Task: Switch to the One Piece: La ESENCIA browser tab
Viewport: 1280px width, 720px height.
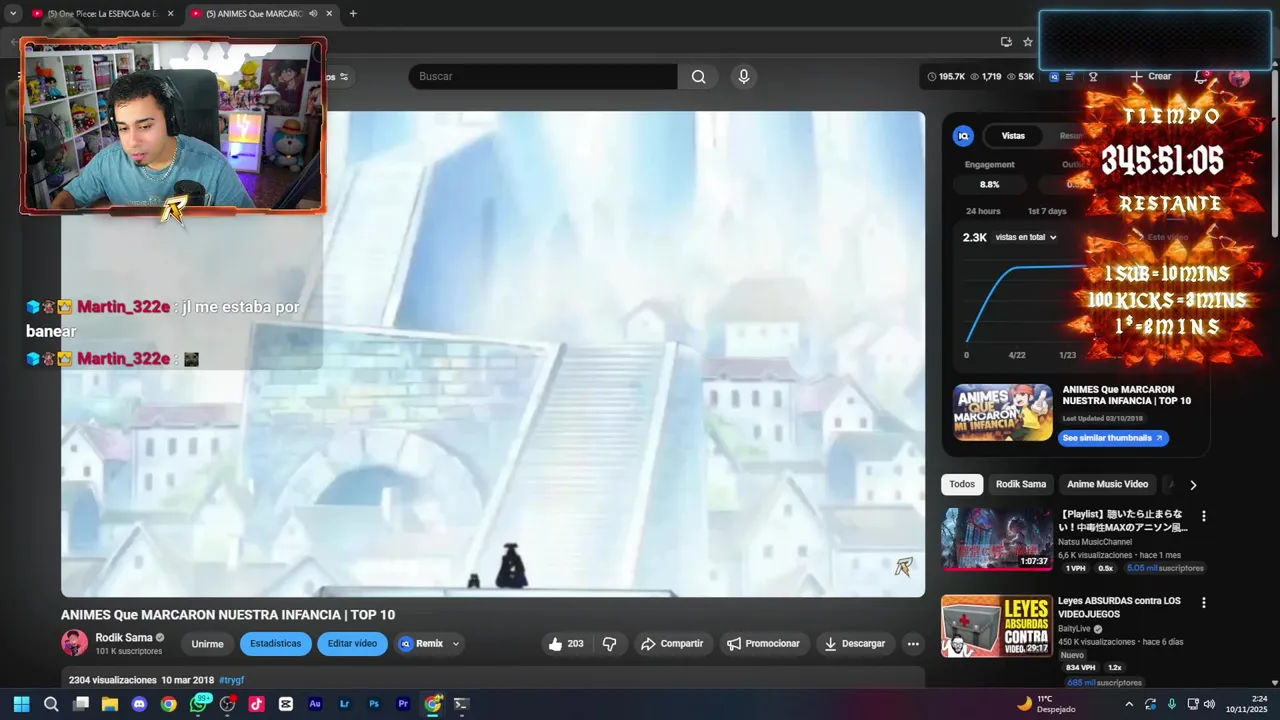Action: click(x=102, y=14)
